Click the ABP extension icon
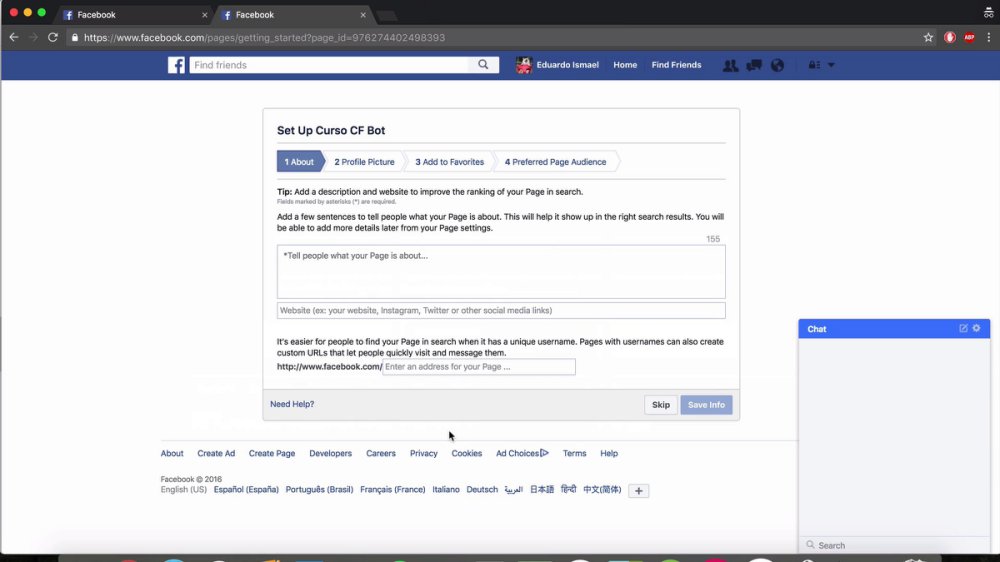 tap(969, 38)
